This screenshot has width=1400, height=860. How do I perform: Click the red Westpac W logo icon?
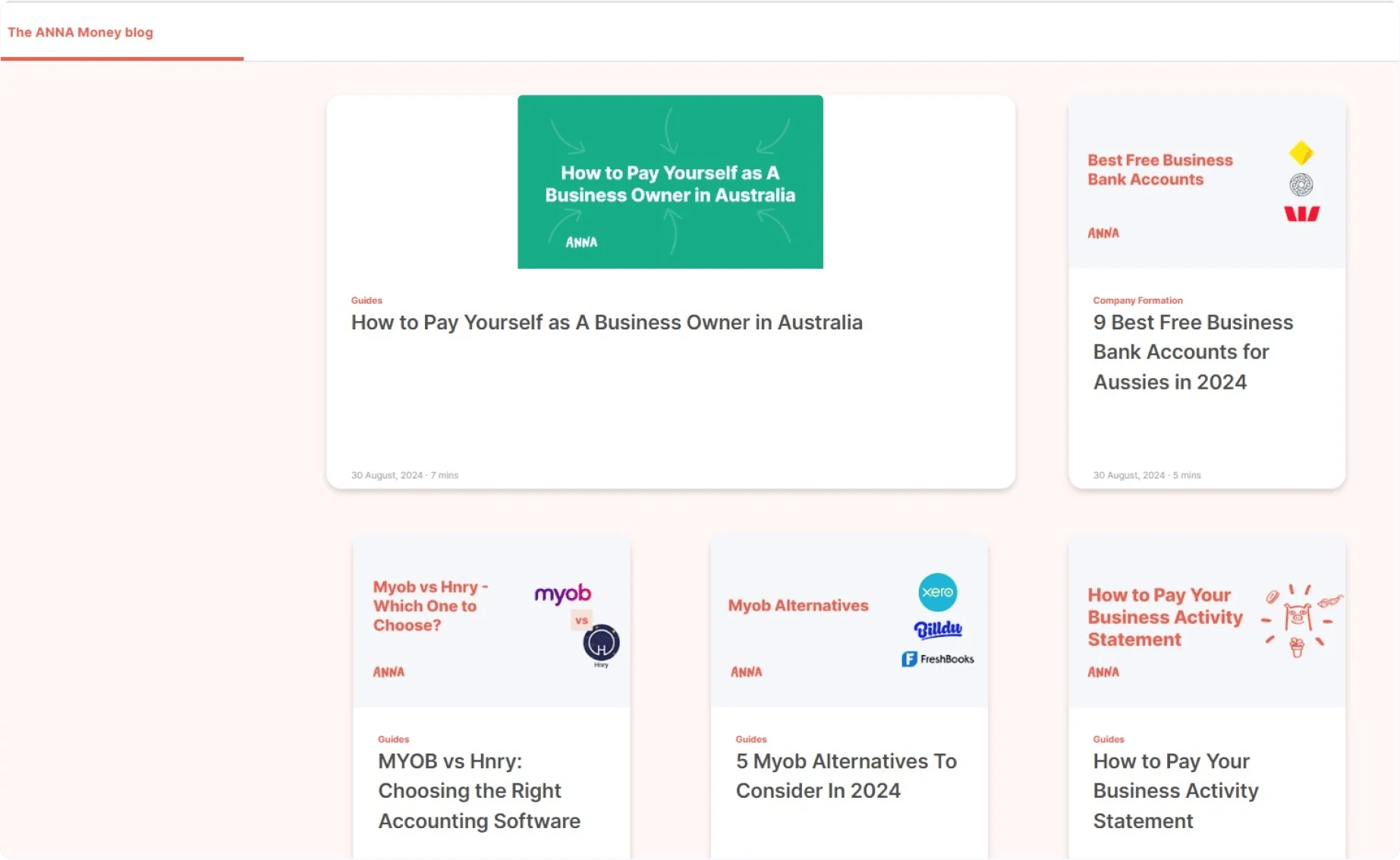1301,214
